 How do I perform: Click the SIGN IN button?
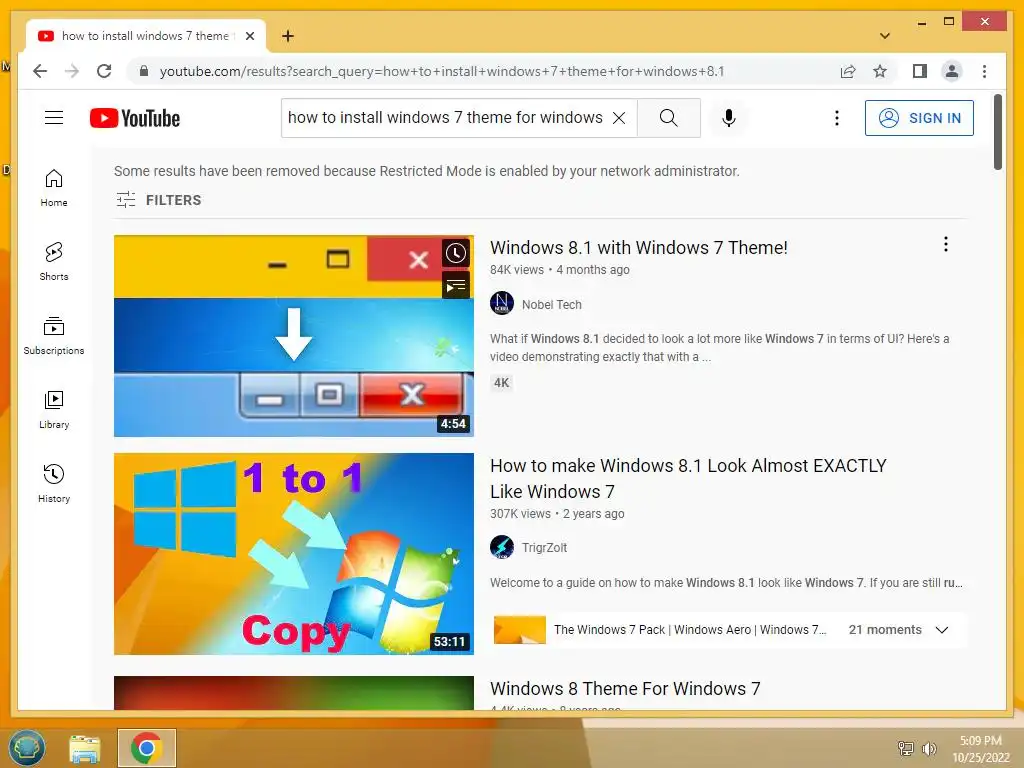coord(919,118)
